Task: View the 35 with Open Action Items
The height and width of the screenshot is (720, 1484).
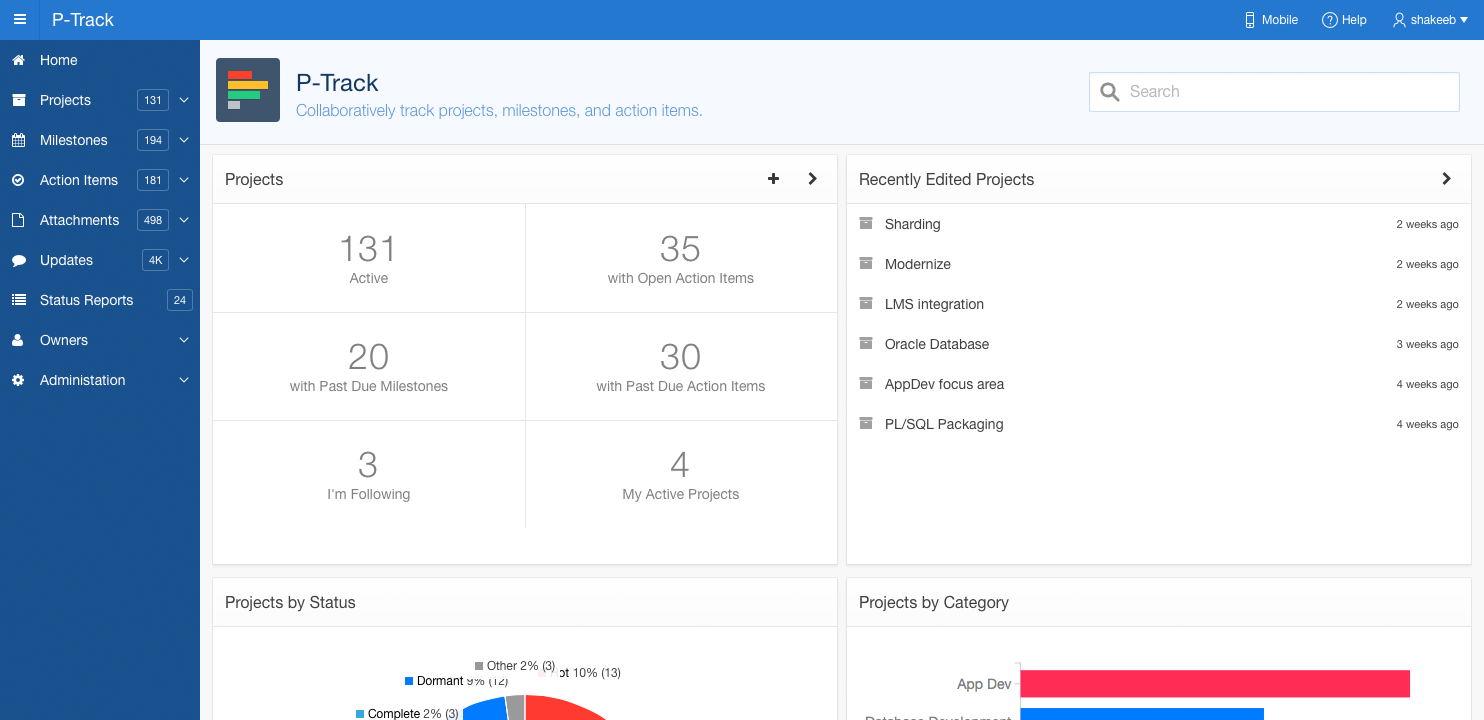Action: tap(680, 259)
